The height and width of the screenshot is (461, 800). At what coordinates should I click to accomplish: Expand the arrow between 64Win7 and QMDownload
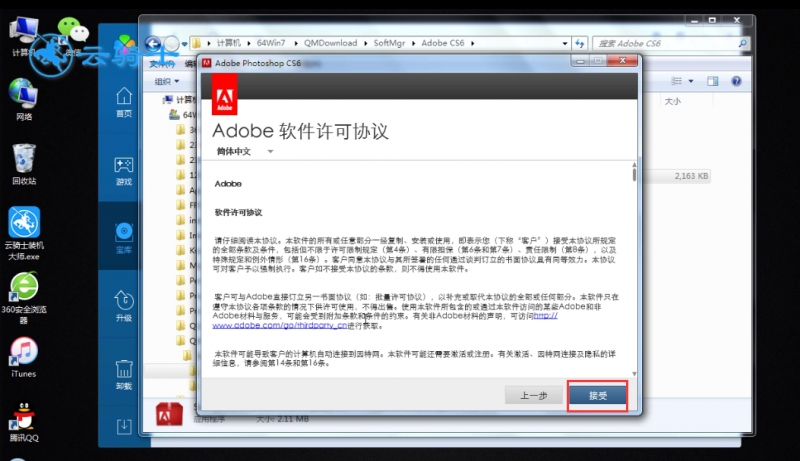pos(295,43)
